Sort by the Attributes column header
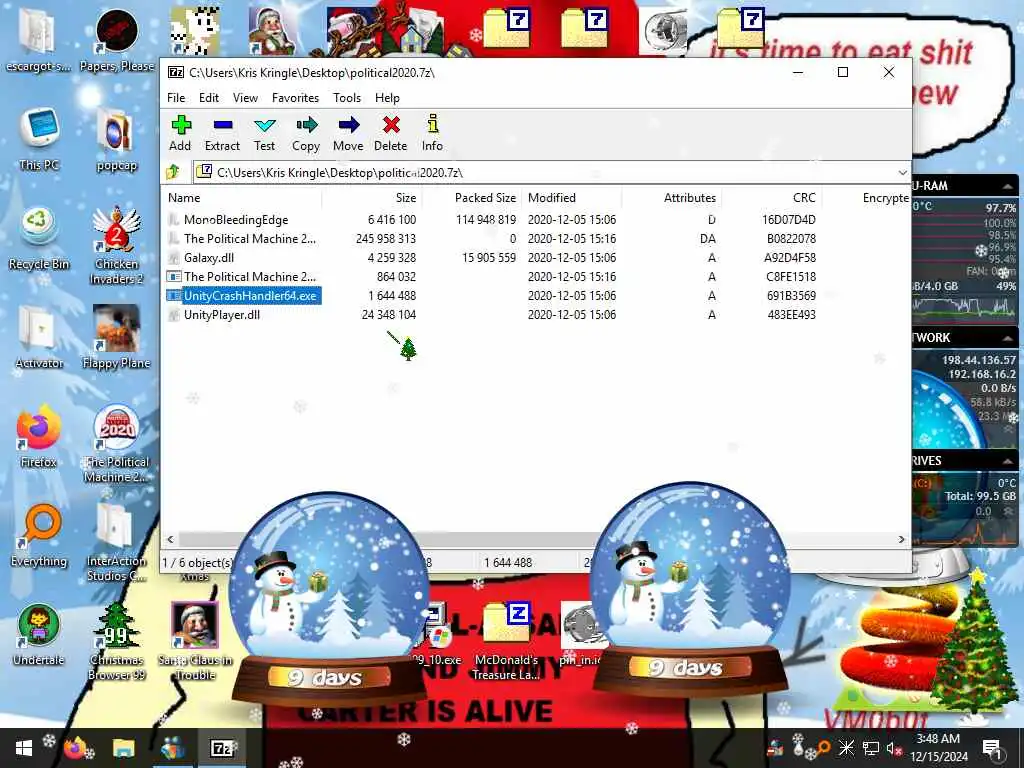Screen dimensions: 1024x768 pos(671,198)
